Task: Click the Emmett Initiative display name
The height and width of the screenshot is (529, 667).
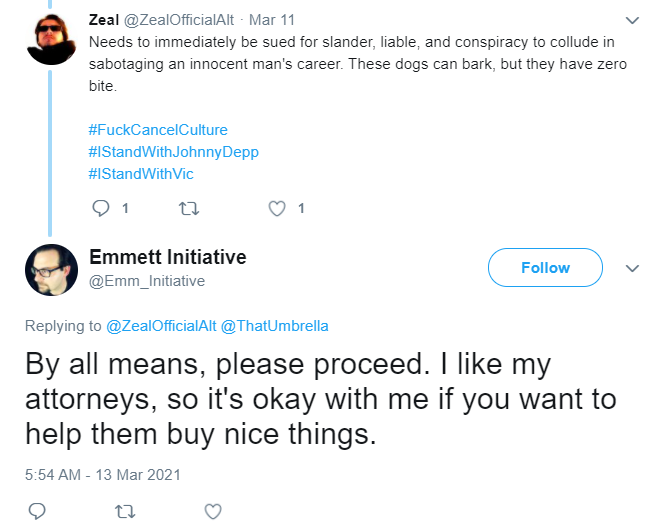Action: 168,257
